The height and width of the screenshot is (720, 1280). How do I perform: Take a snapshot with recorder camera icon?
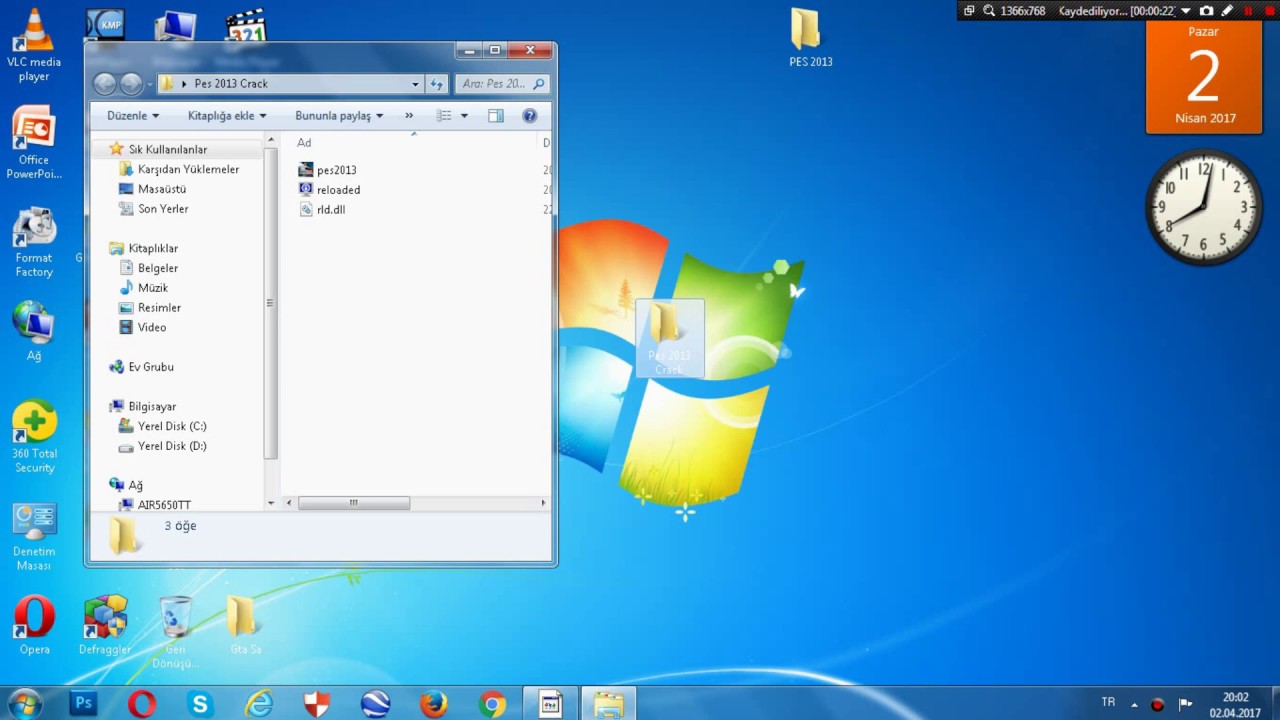[1207, 11]
